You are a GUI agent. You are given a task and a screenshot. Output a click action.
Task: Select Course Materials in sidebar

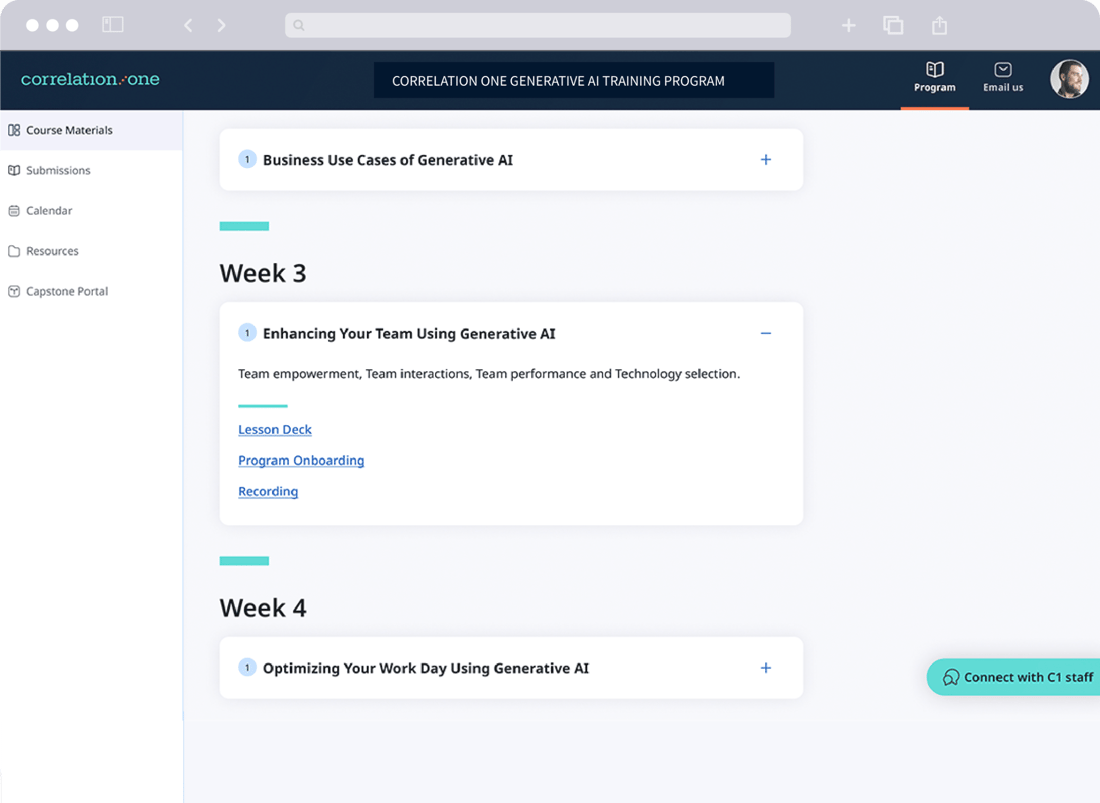click(69, 130)
